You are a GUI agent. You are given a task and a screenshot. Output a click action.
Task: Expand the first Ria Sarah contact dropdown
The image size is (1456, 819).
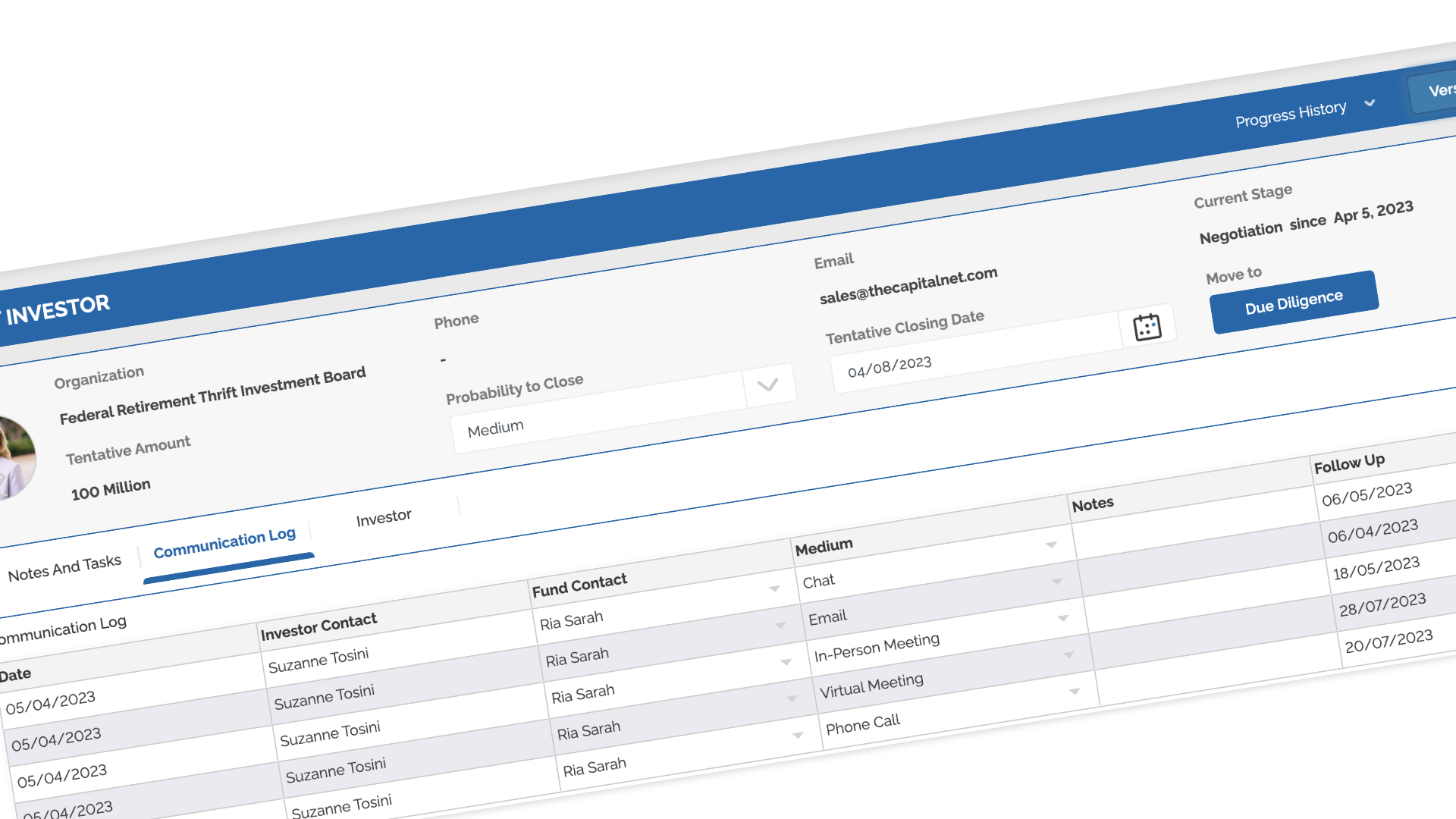[x=780, y=626]
